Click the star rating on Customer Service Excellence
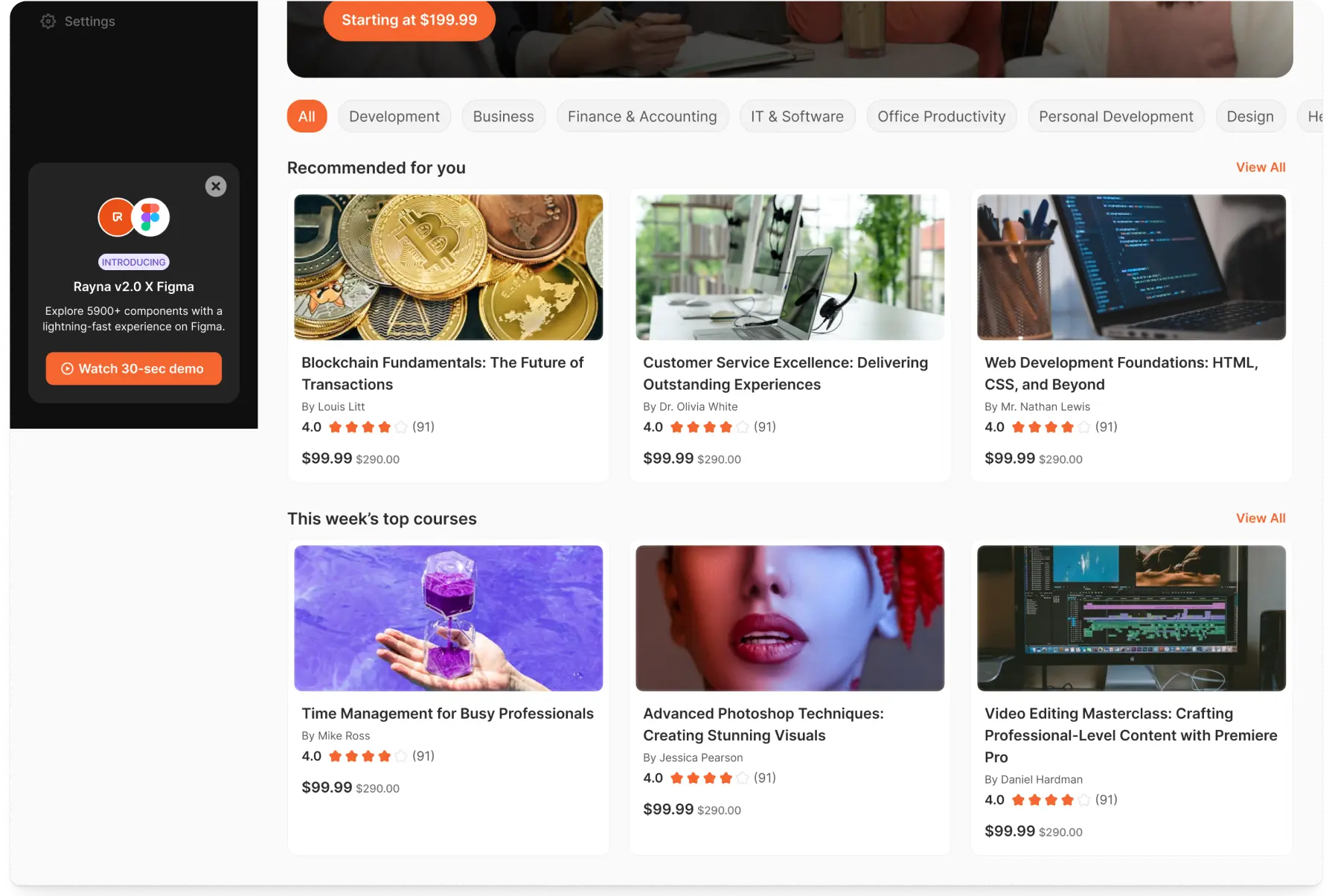Viewport: 1332px width, 896px height. pyautogui.click(x=709, y=427)
